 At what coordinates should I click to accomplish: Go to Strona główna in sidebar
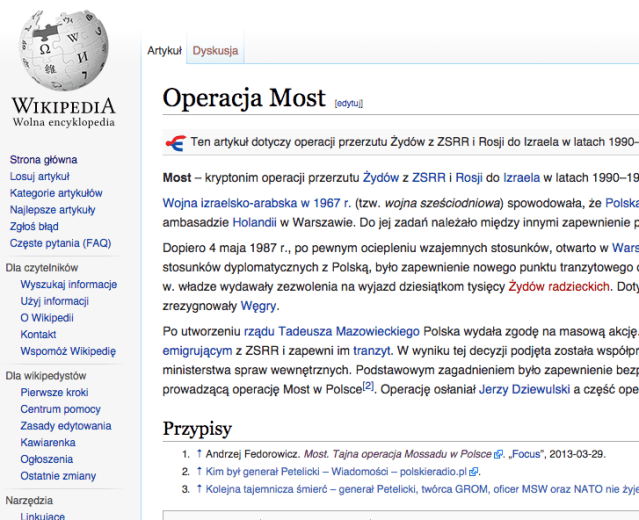(43, 160)
